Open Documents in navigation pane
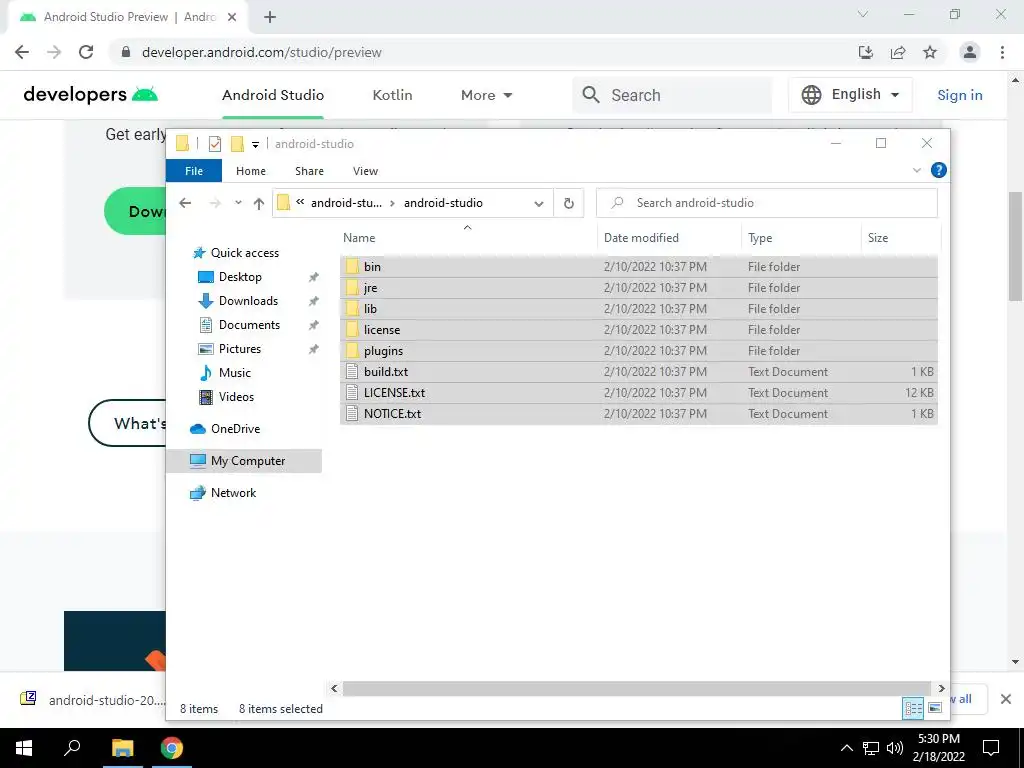The image size is (1024, 768). coord(239,325)
